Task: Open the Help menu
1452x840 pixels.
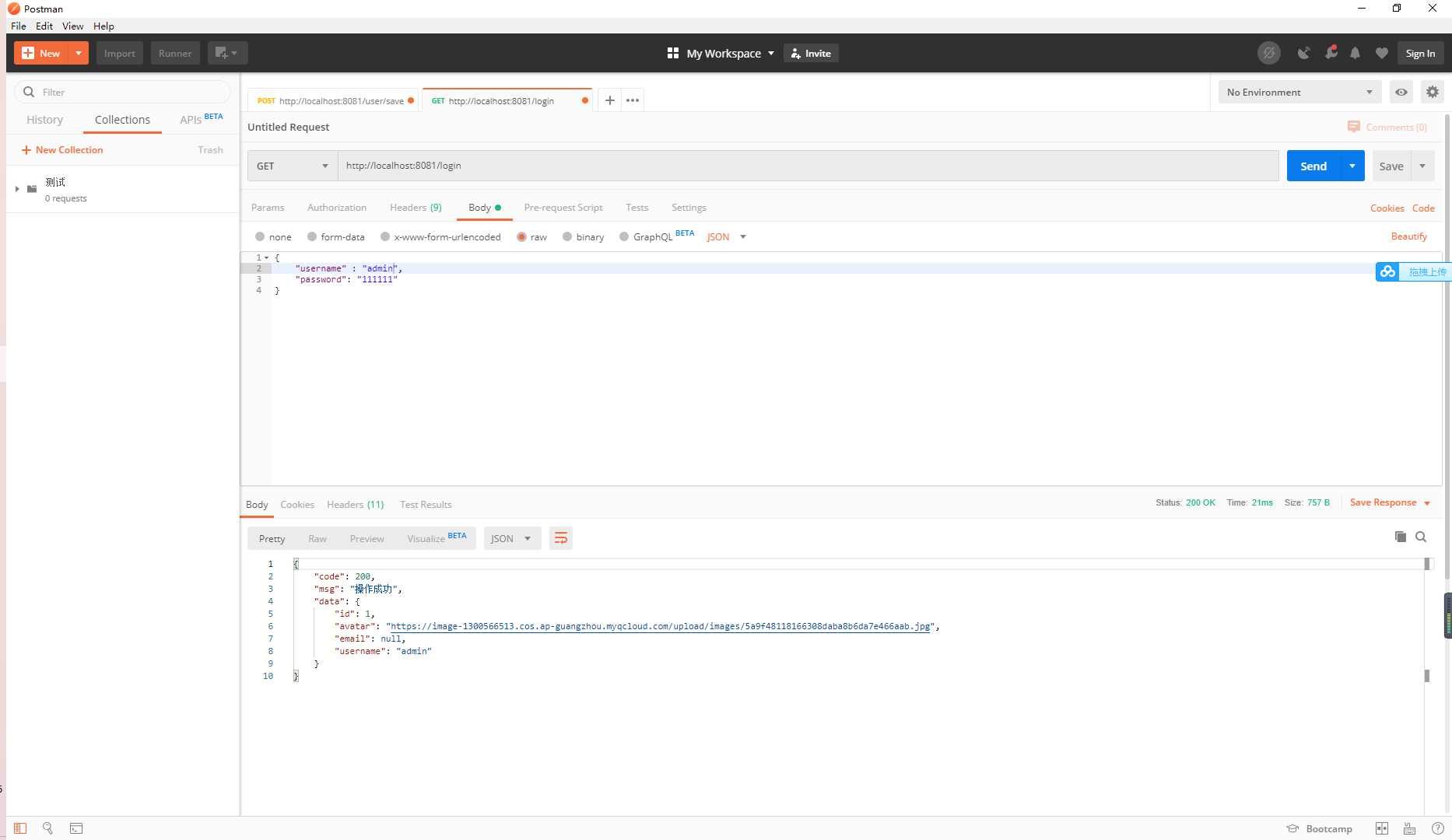Action: pyautogui.click(x=103, y=26)
